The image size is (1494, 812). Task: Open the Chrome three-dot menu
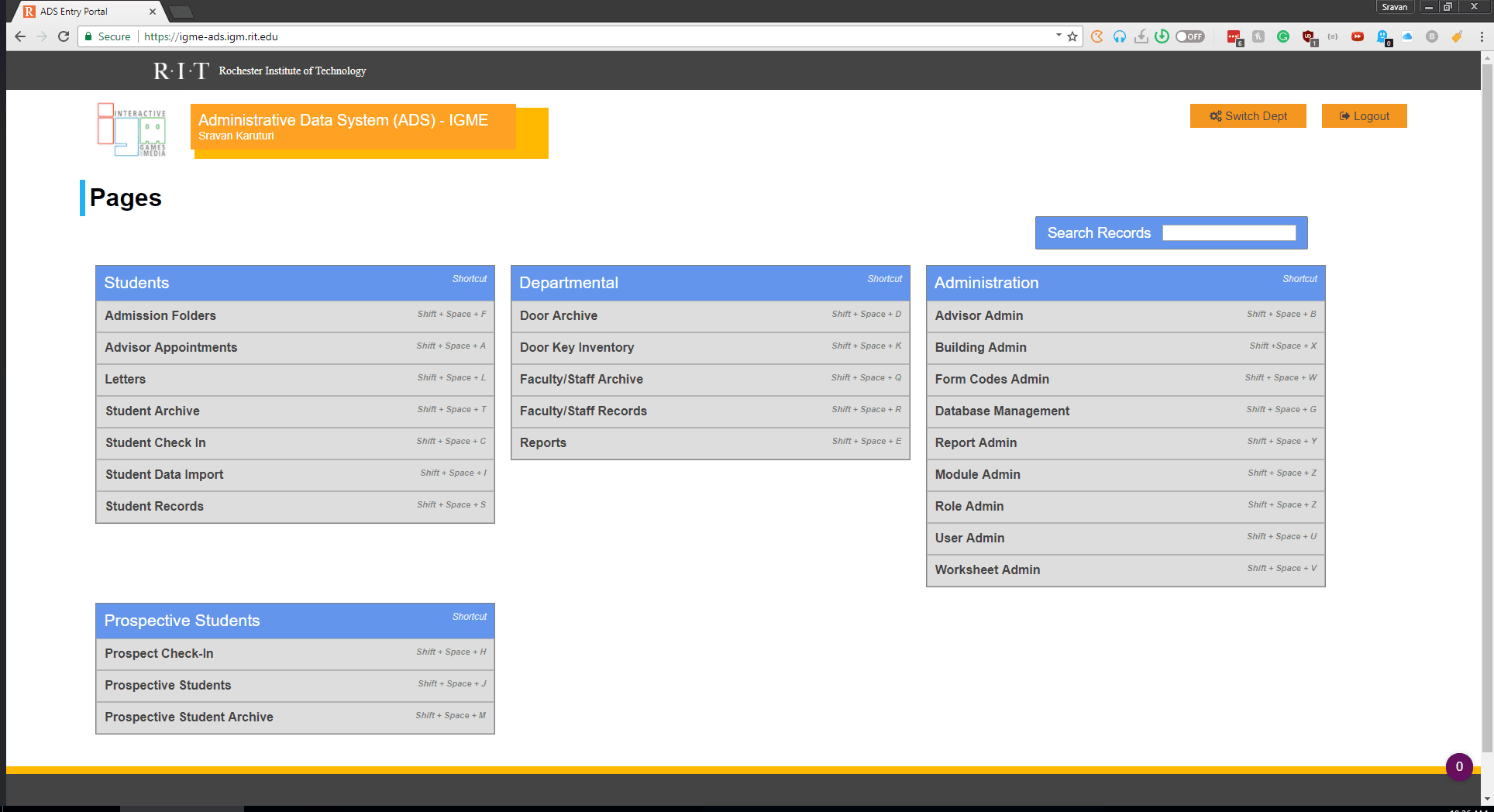click(1482, 36)
